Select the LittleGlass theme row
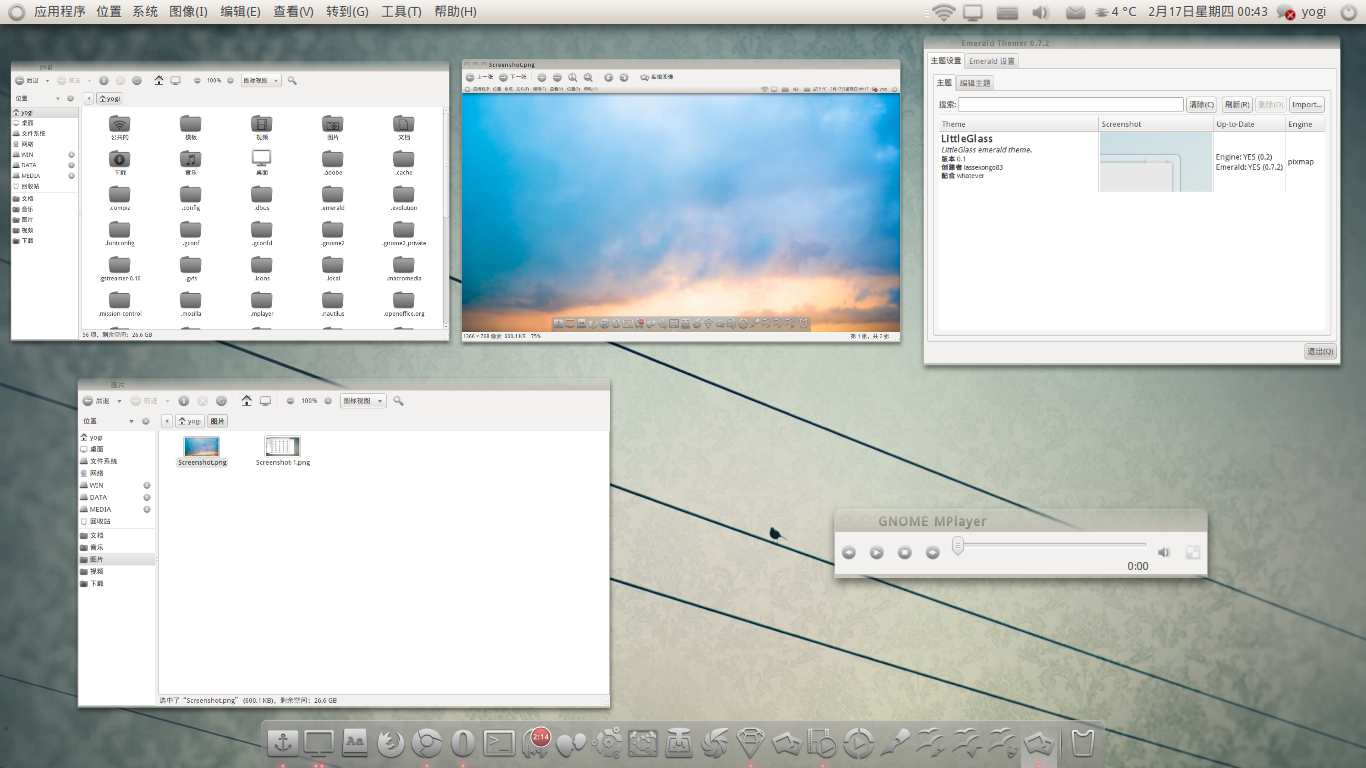 (x=1132, y=161)
